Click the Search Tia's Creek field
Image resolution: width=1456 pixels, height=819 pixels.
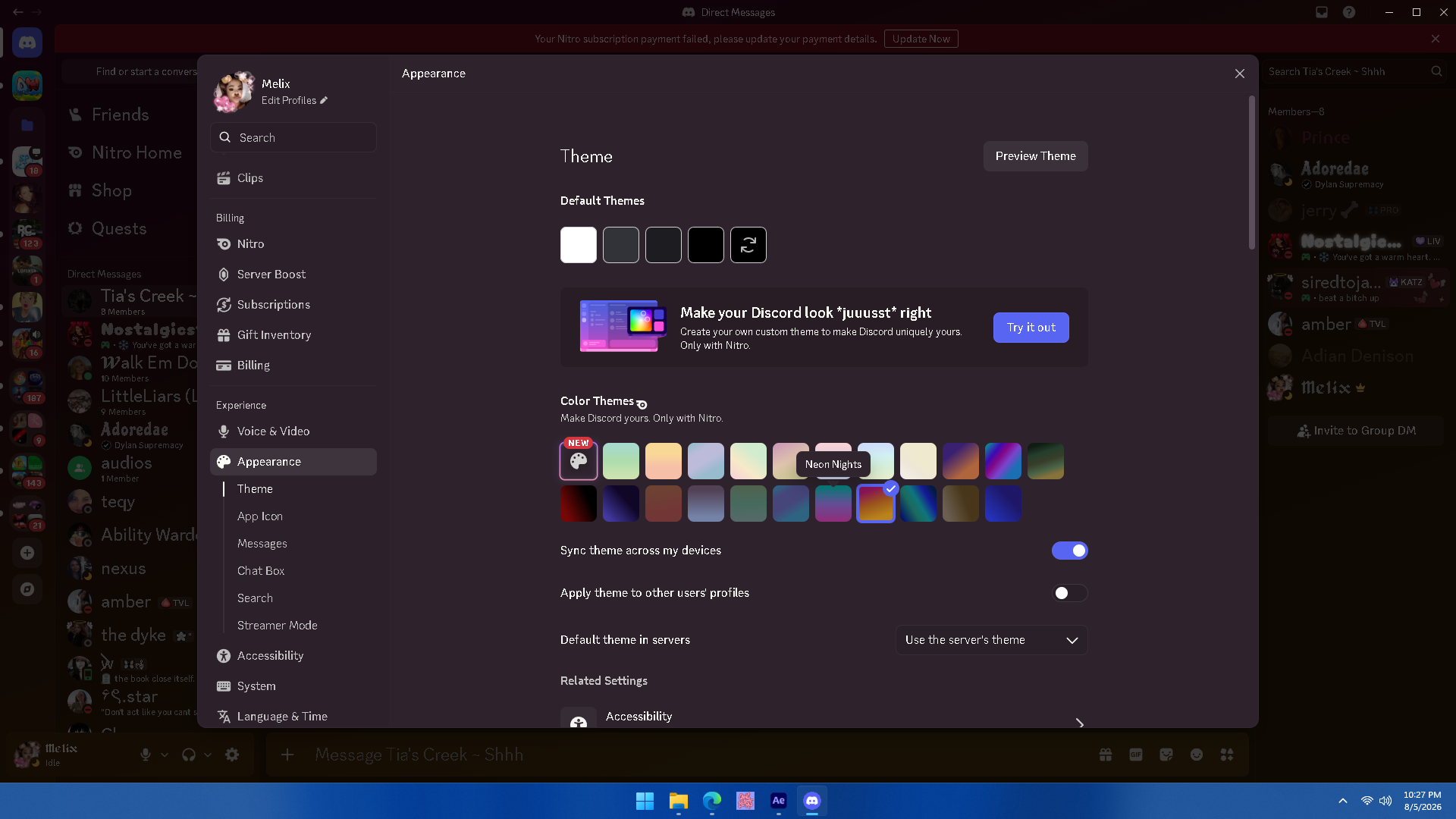(1356, 71)
